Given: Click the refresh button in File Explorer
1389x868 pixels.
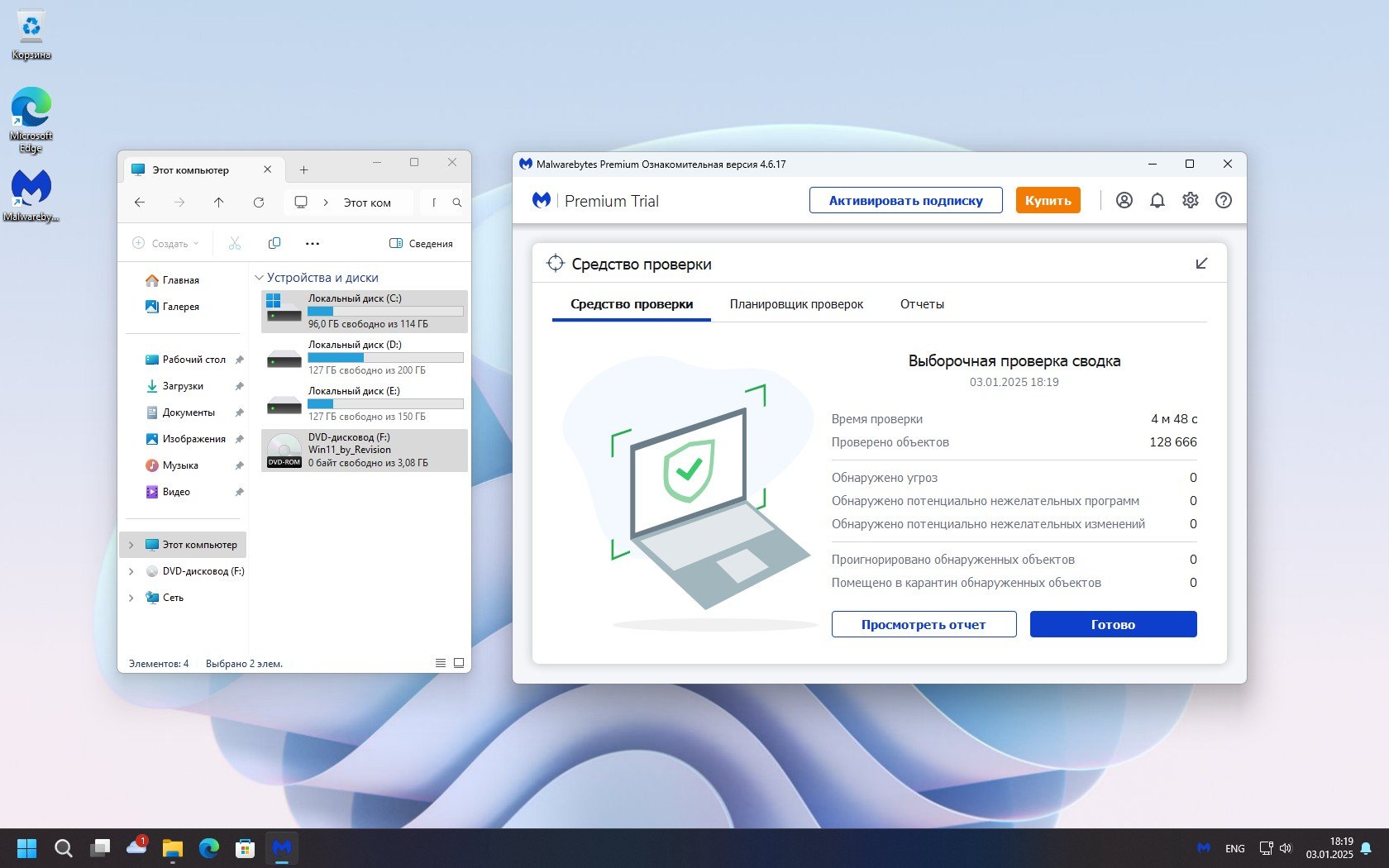Looking at the screenshot, I should [x=258, y=203].
